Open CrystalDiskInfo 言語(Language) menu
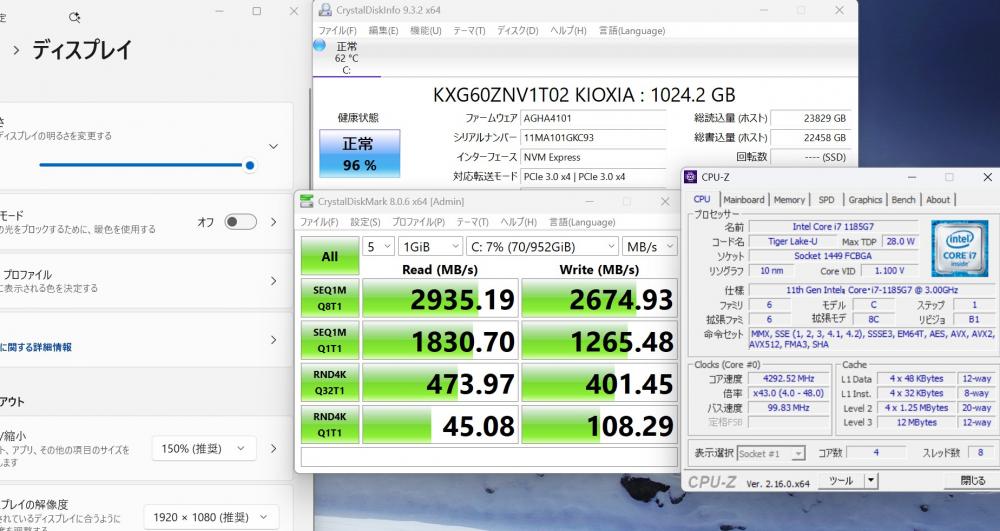Screen dimensions: 1000x531 click(631, 31)
